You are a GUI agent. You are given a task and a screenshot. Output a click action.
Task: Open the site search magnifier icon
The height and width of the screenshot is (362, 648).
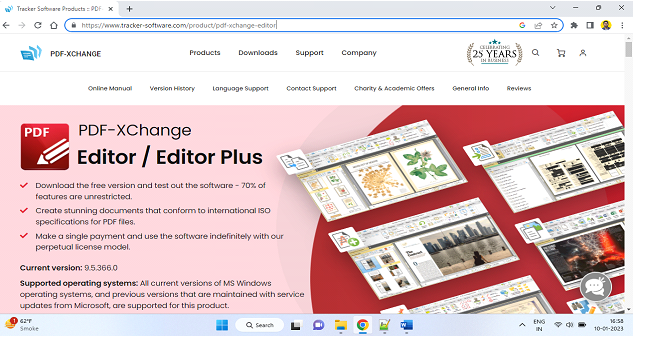click(x=535, y=53)
